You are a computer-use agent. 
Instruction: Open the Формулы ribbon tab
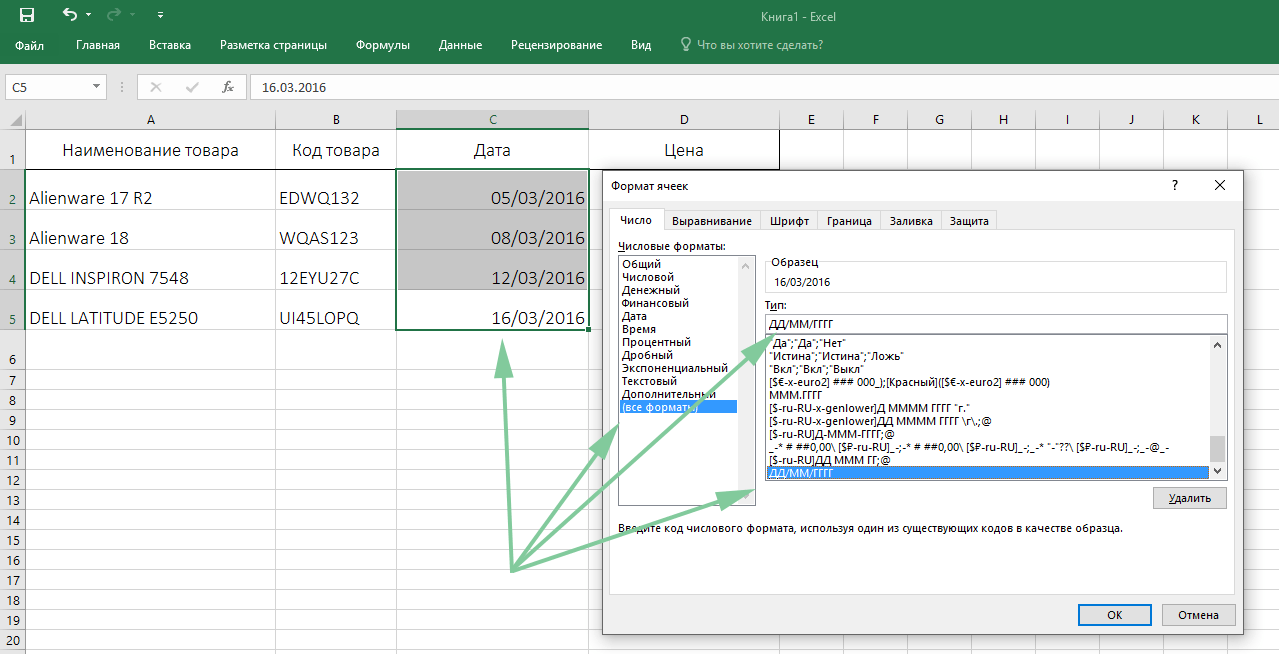[x=383, y=45]
